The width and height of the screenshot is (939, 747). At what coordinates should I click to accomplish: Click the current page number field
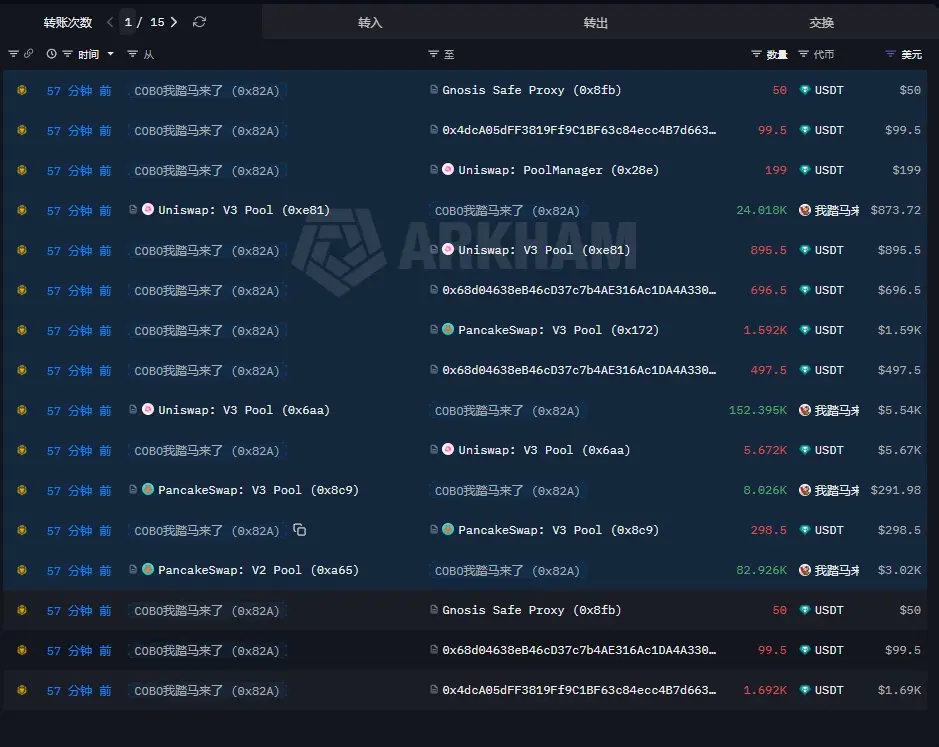[x=129, y=22]
